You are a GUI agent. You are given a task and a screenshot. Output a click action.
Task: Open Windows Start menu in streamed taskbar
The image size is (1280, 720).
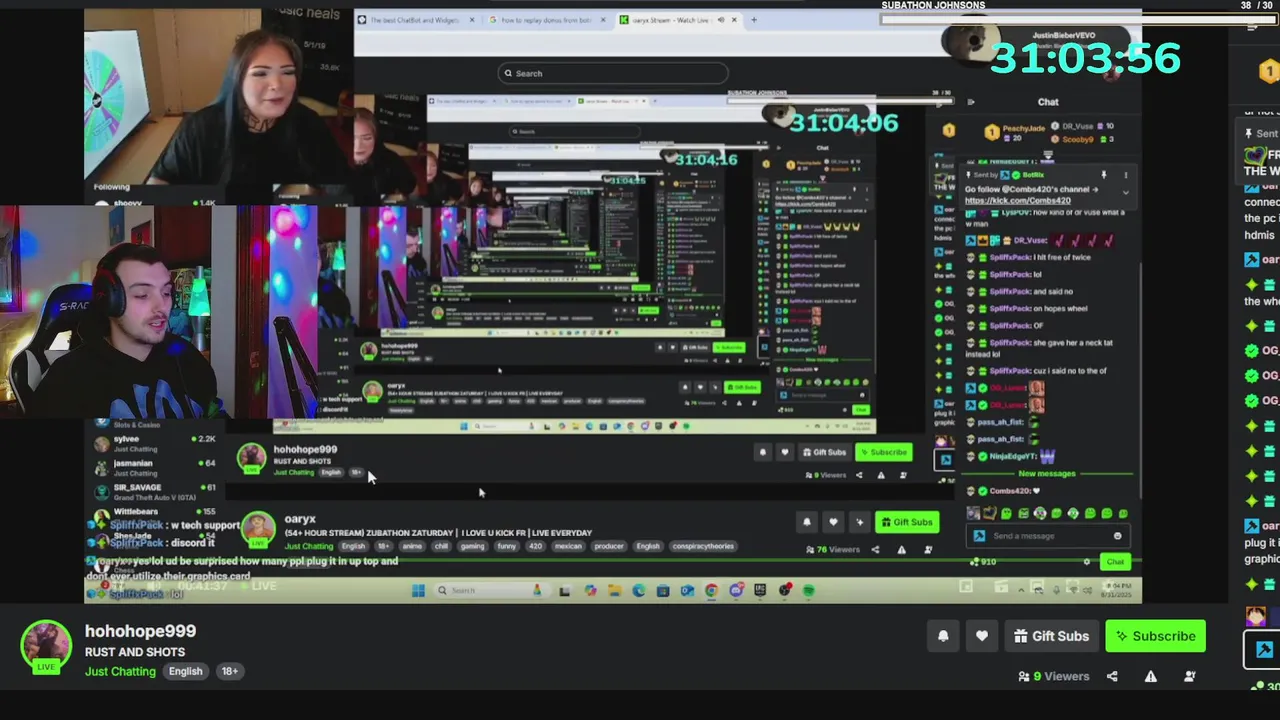417,590
